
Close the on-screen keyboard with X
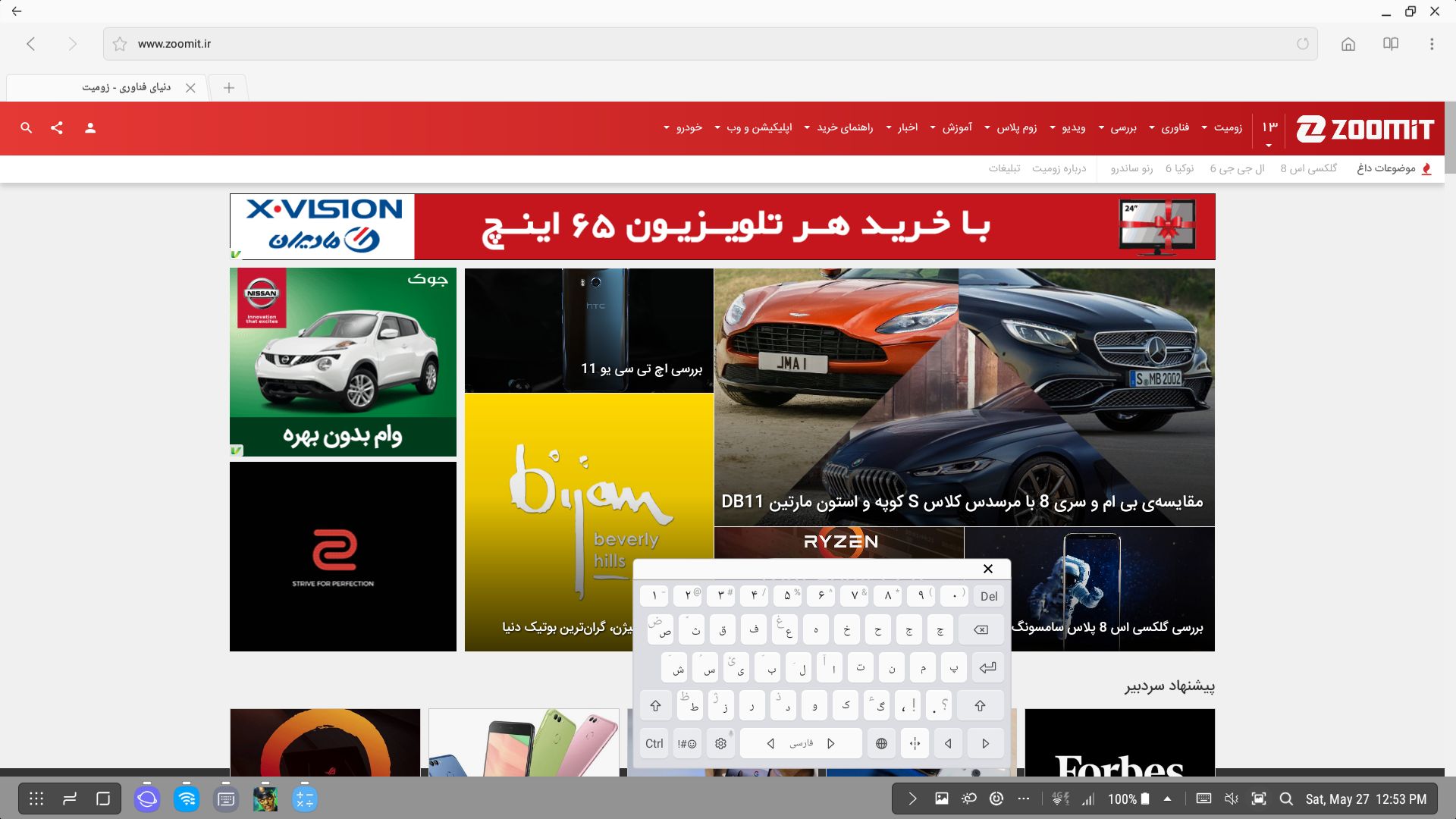[988, 569]
